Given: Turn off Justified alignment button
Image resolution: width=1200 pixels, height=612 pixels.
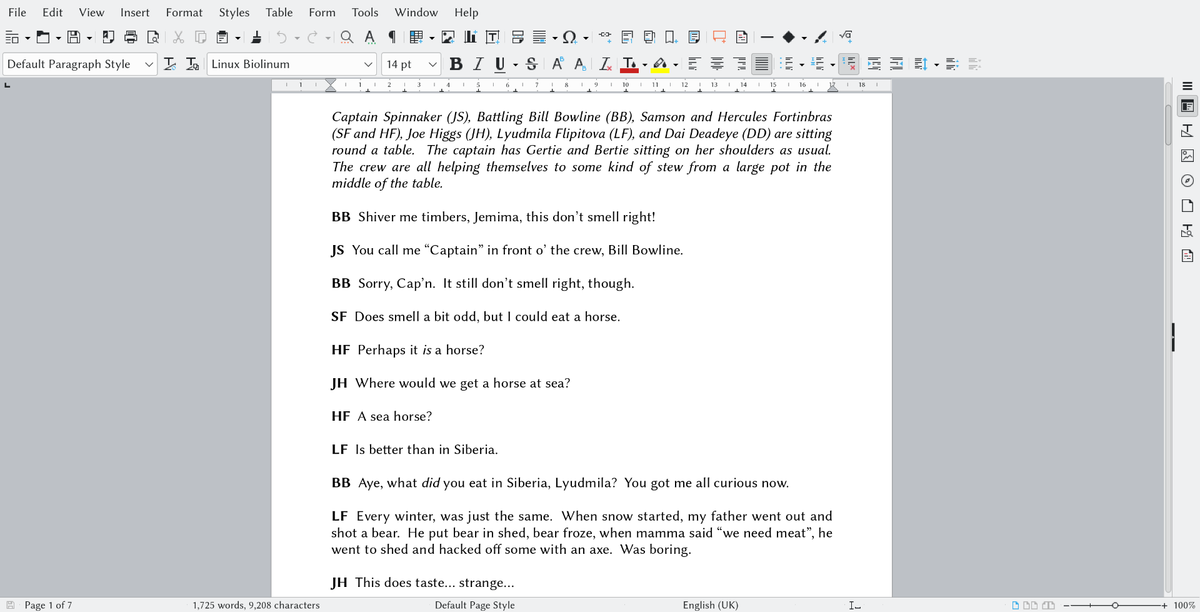Looking at the screenshot, I should tap(762, 64).
